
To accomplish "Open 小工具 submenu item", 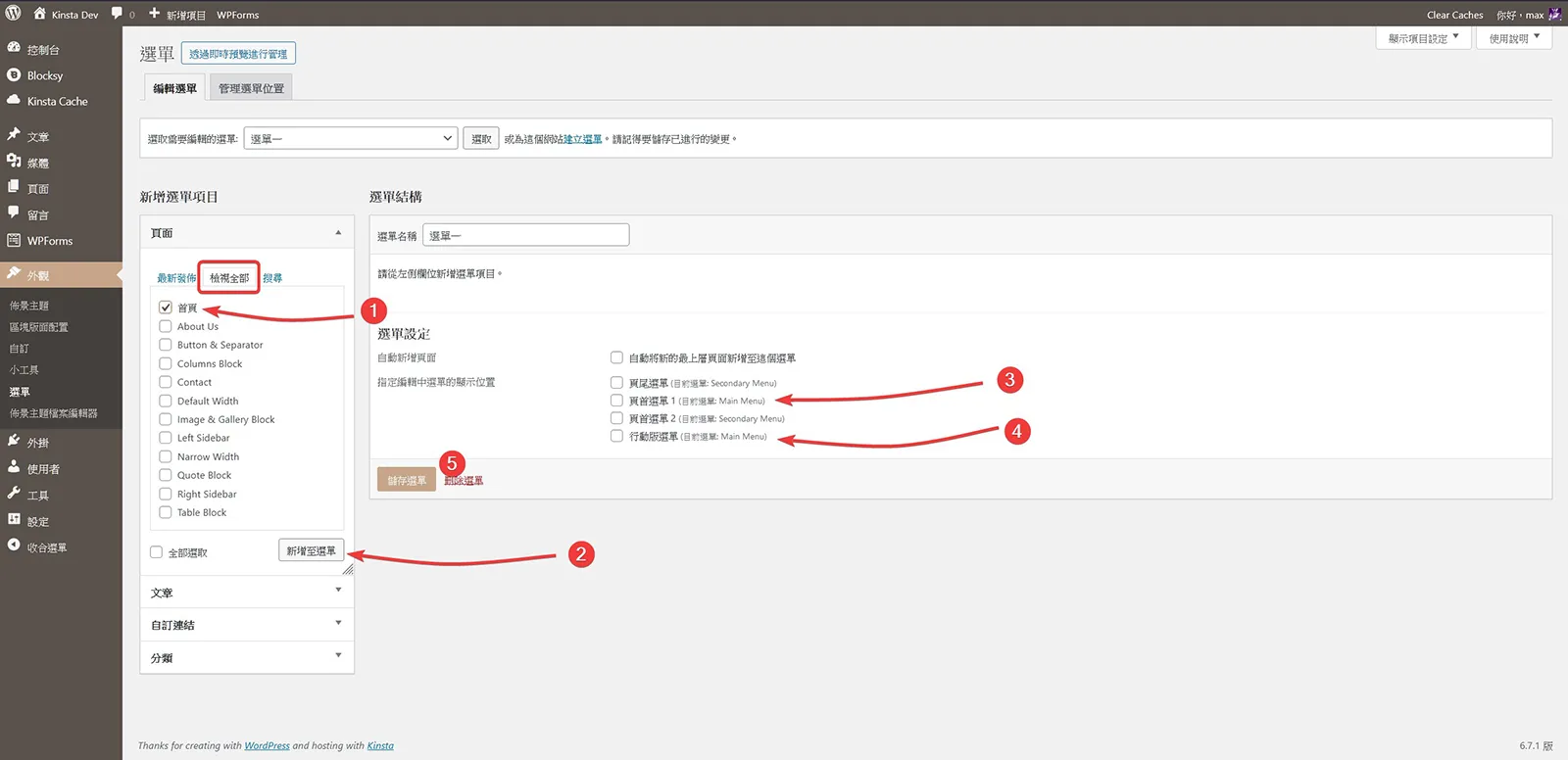I will point(24,370).
